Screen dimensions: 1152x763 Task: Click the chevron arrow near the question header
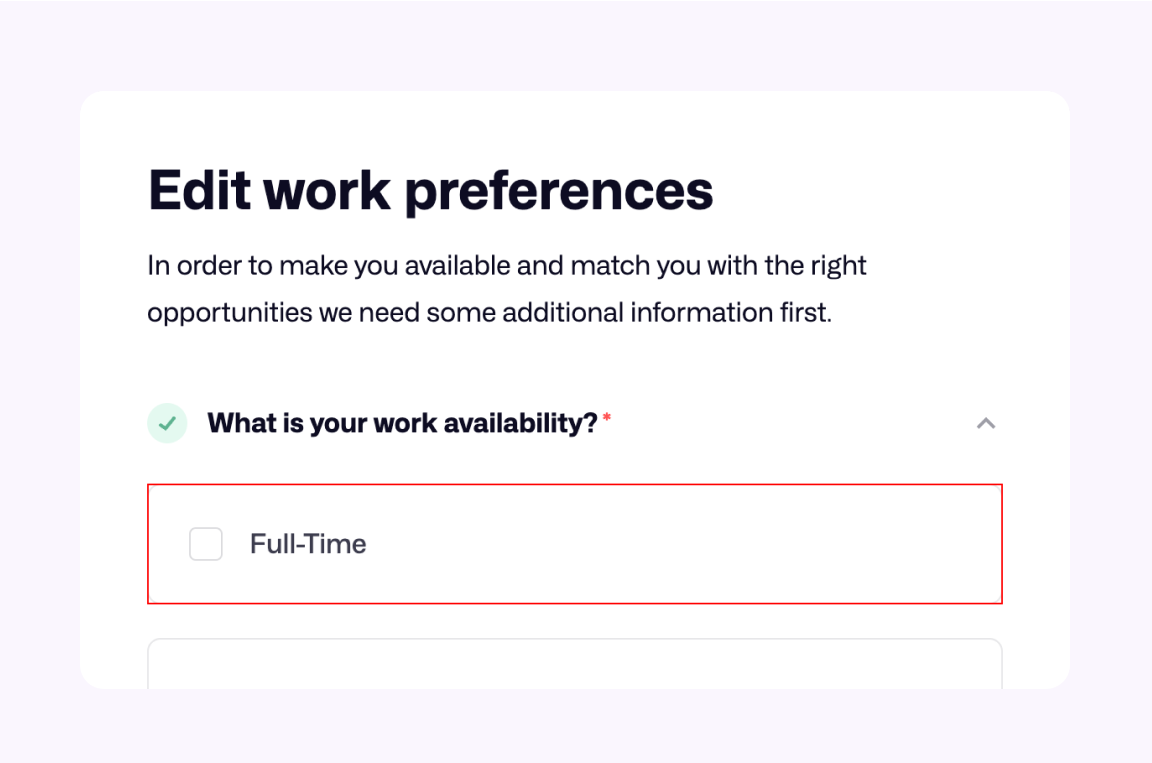tap(986, 423)
